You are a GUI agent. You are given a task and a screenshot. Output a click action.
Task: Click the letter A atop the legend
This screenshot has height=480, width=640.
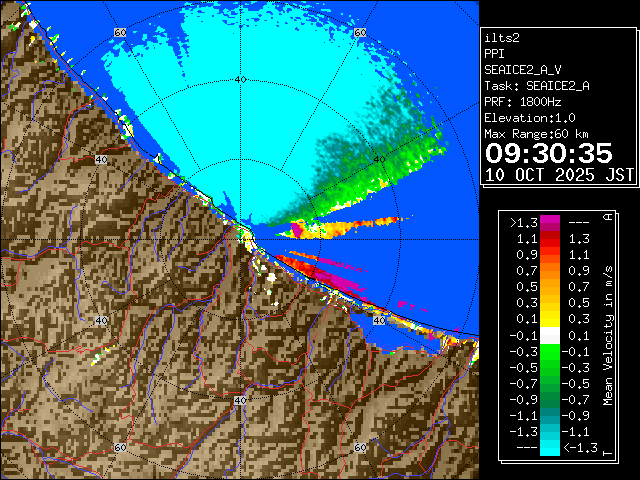(607, 217)
